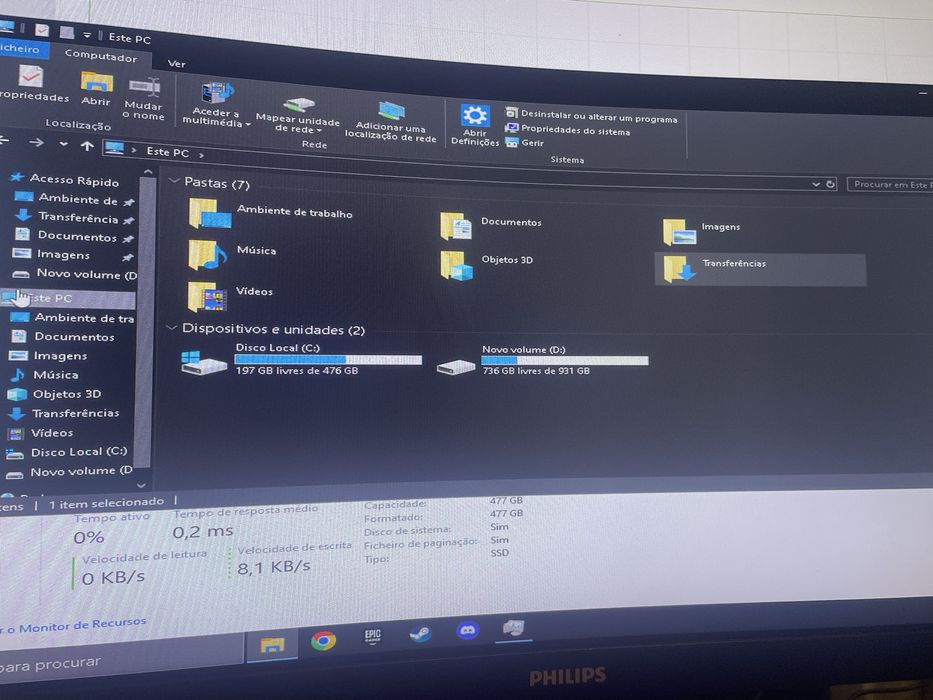933x700 pixels.
Task: Open Aceder a multimédia dropdown
Action: click(216, 105)
